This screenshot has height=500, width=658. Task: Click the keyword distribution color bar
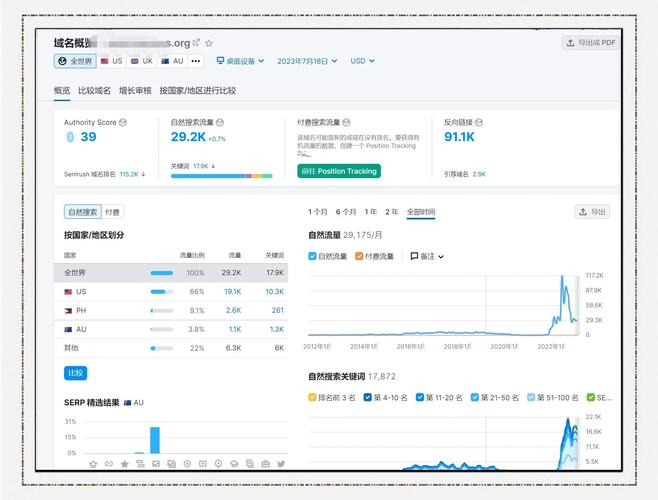pyautogui.click(x=222, y=176)
